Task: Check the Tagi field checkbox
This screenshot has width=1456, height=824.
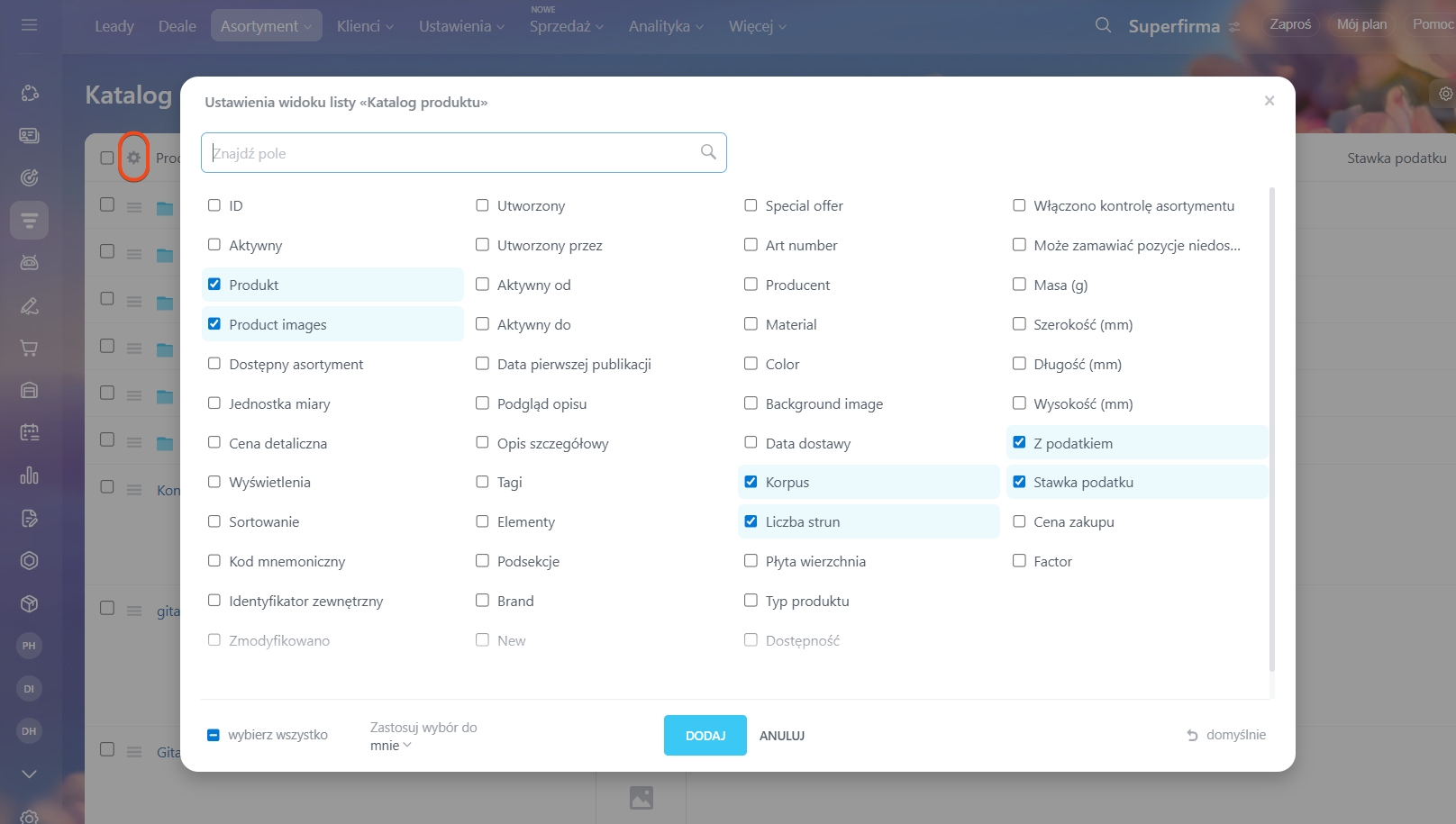Action: [482, 482]
